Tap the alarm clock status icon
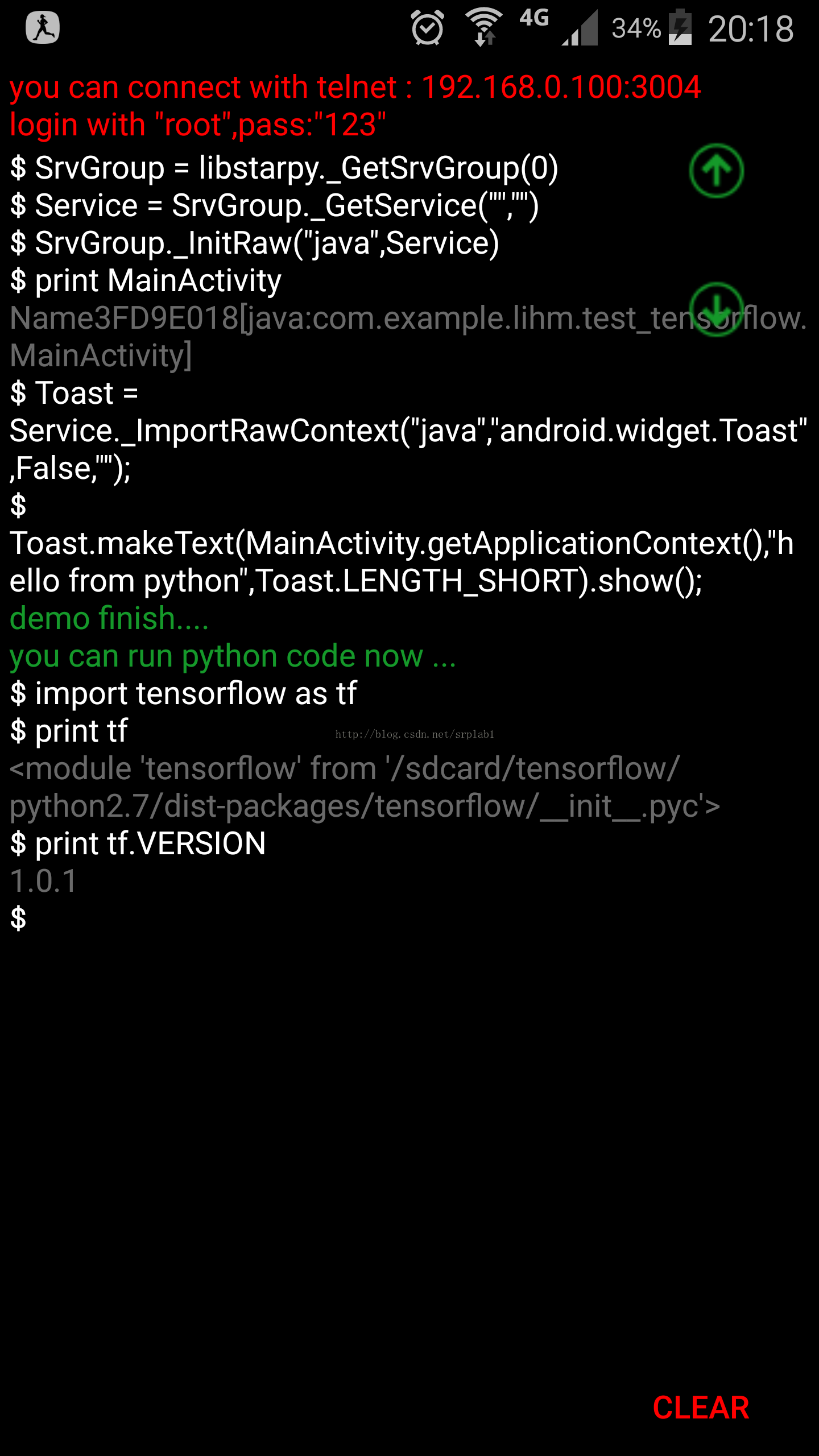Image resolution: width=819 pixels, height=1456 pixels. pos(427,28)
